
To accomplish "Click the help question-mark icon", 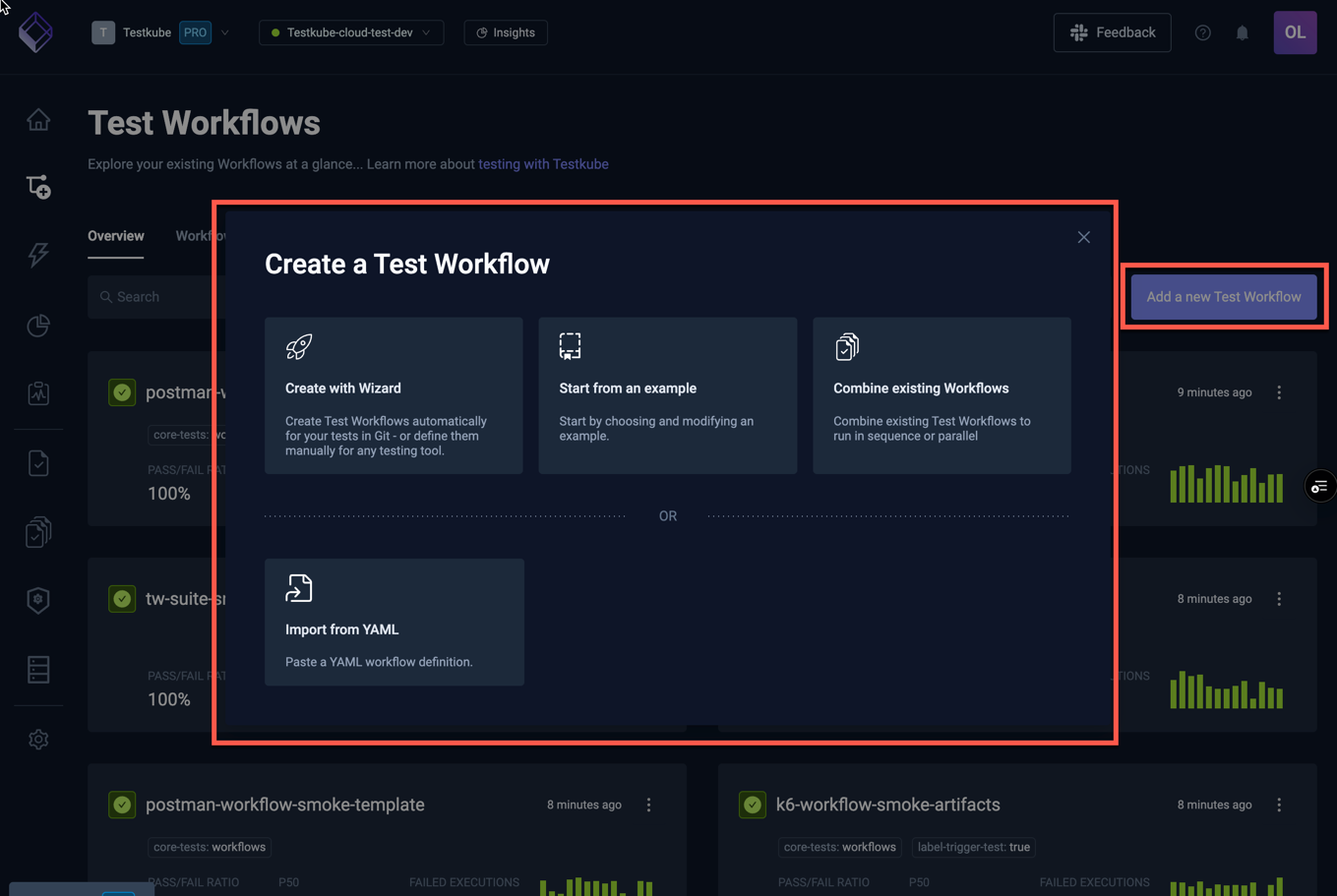I will coord(1202,31).
